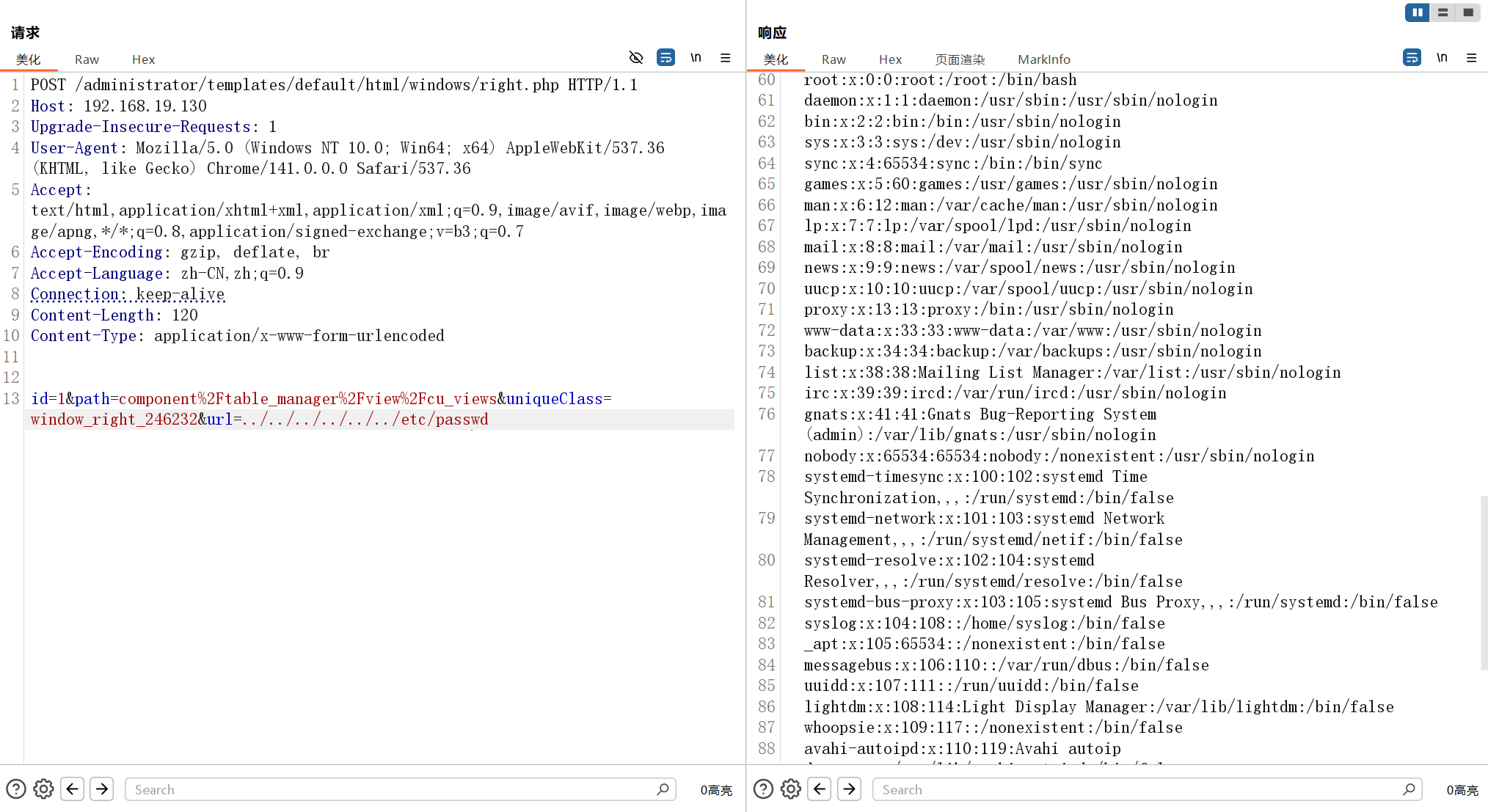Open response pane hamburger menu
Image resolution: width=1488 pixels, height=812 pixels.
[x=1471, y=58]
